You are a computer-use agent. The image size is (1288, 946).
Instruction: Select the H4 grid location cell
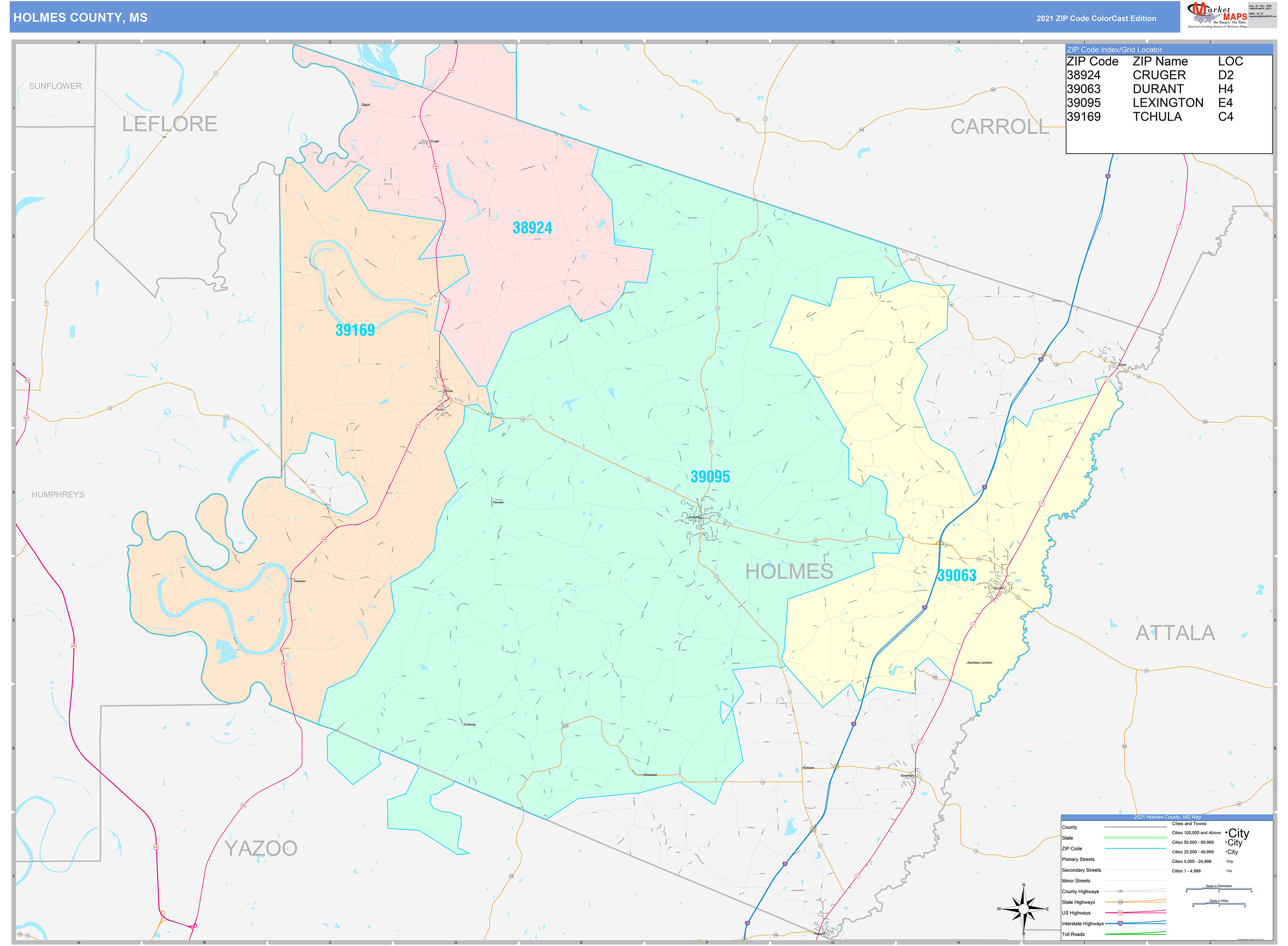pos(1225,89)
